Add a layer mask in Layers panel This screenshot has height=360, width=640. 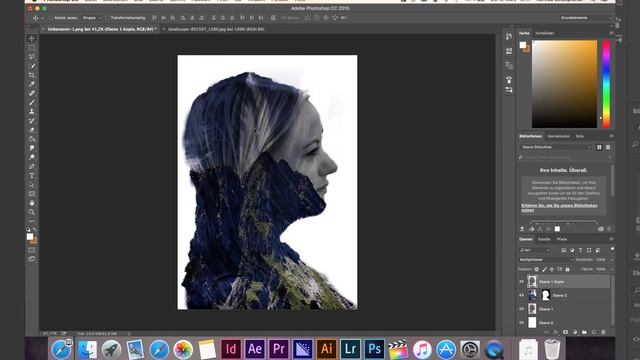click(565, 332)
